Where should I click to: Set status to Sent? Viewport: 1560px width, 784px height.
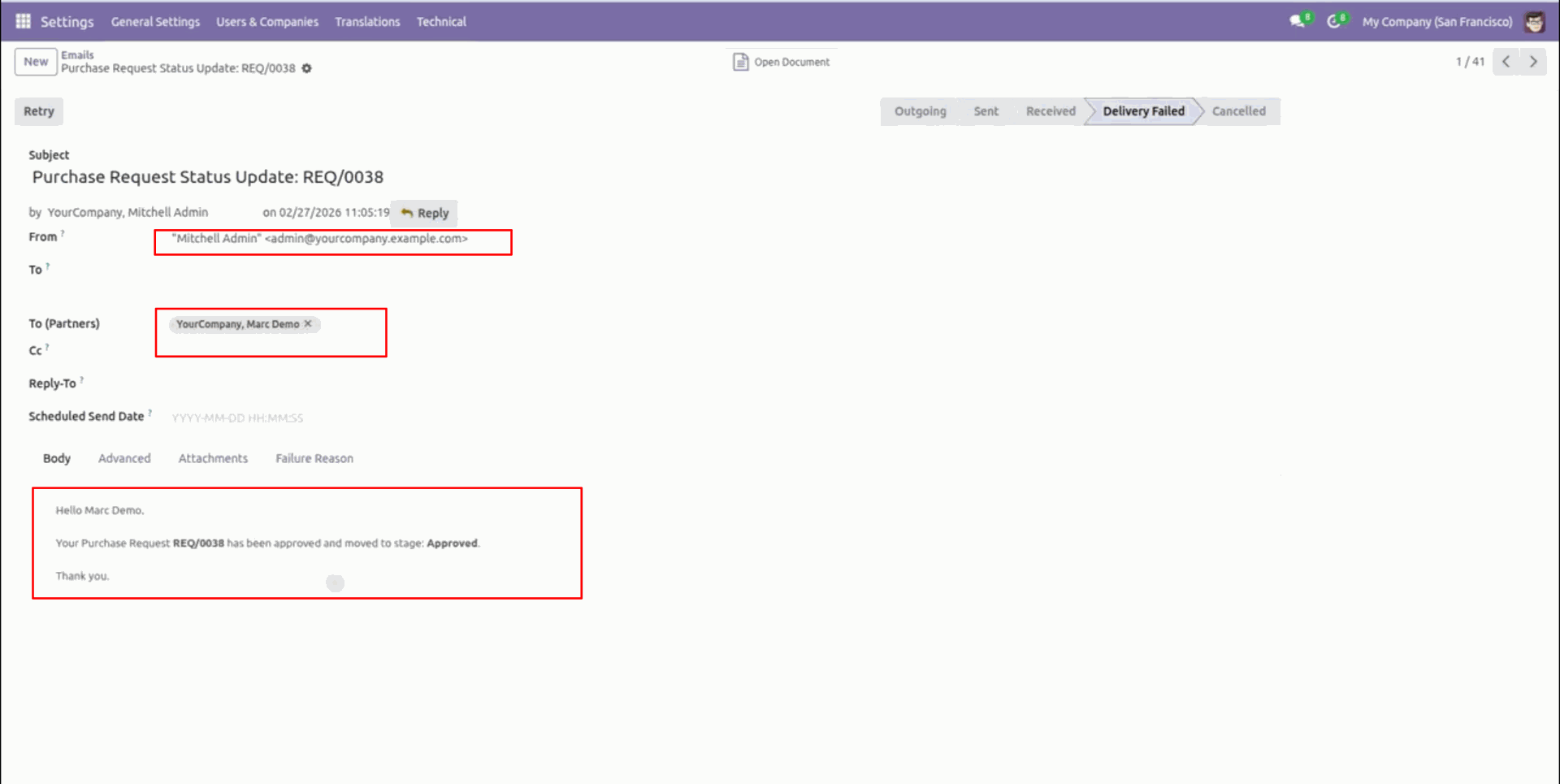point(986,111)
